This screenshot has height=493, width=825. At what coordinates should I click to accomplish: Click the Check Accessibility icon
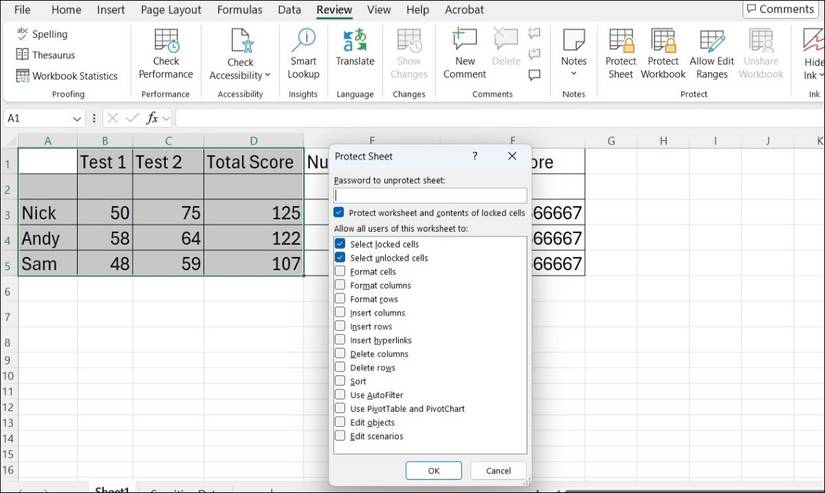click(242, 41)
